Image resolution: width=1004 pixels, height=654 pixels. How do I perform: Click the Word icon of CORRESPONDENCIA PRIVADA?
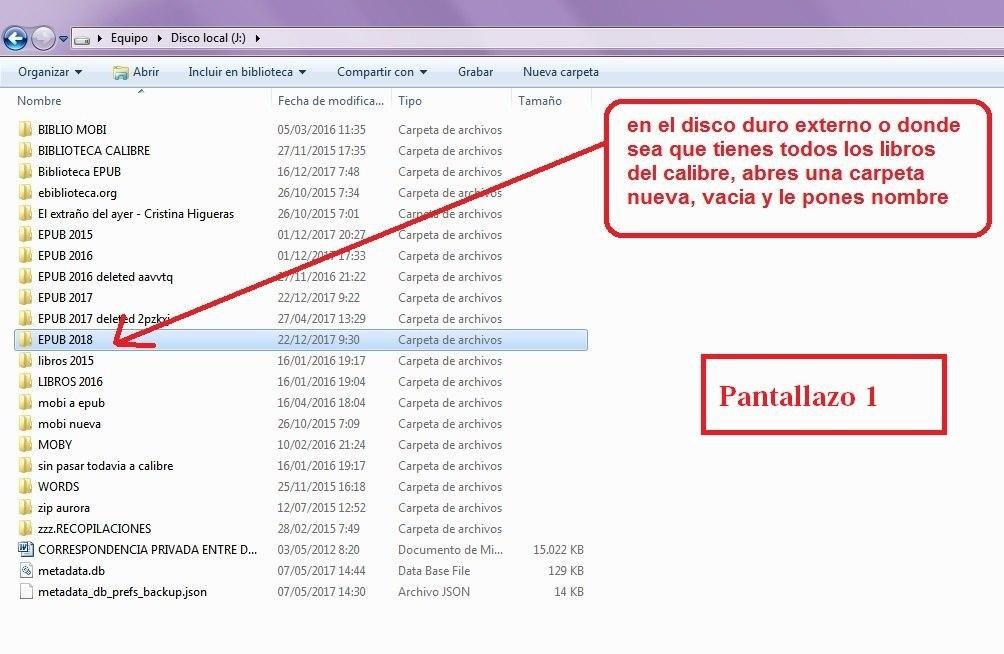point(26,549)
